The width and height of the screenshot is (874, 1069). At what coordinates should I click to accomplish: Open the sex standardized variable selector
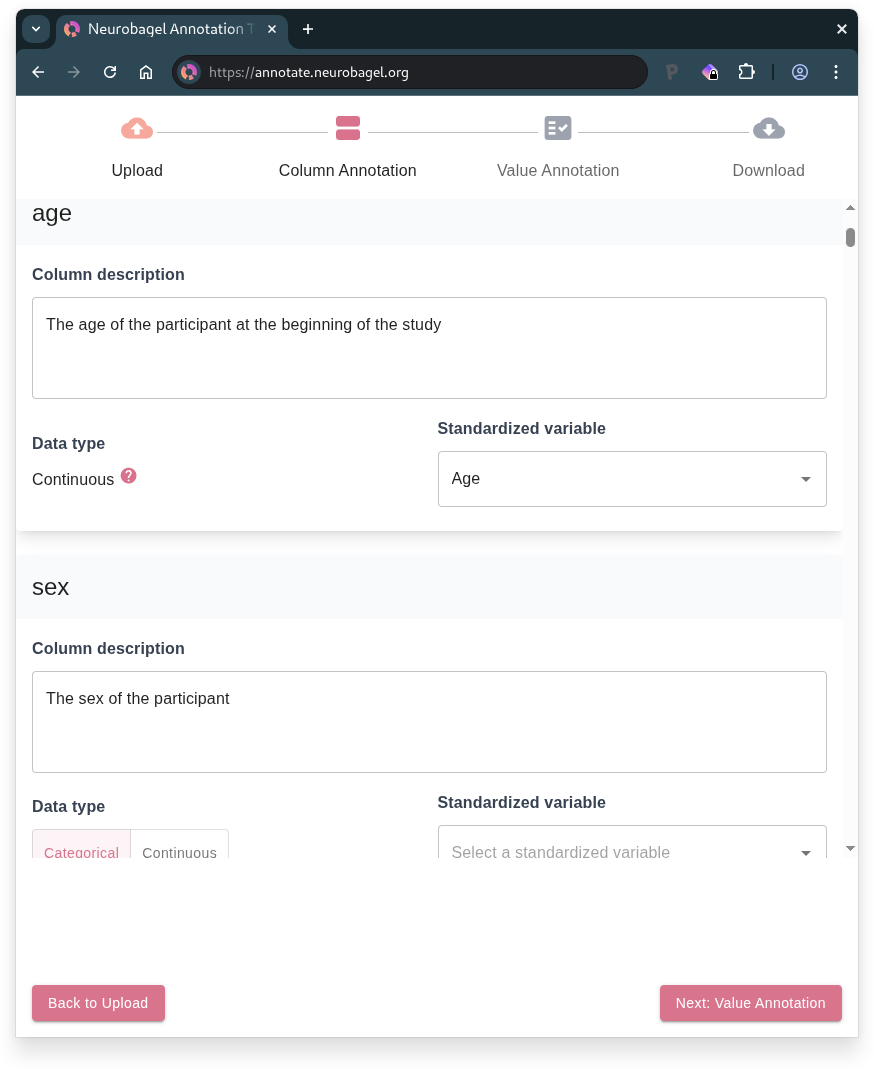point(632,852)
